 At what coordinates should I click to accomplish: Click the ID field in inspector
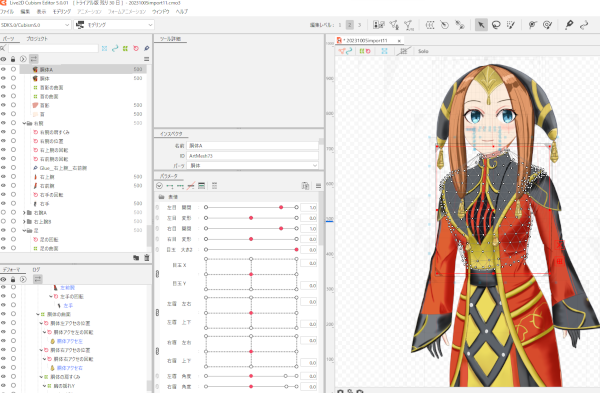[253, 156]
